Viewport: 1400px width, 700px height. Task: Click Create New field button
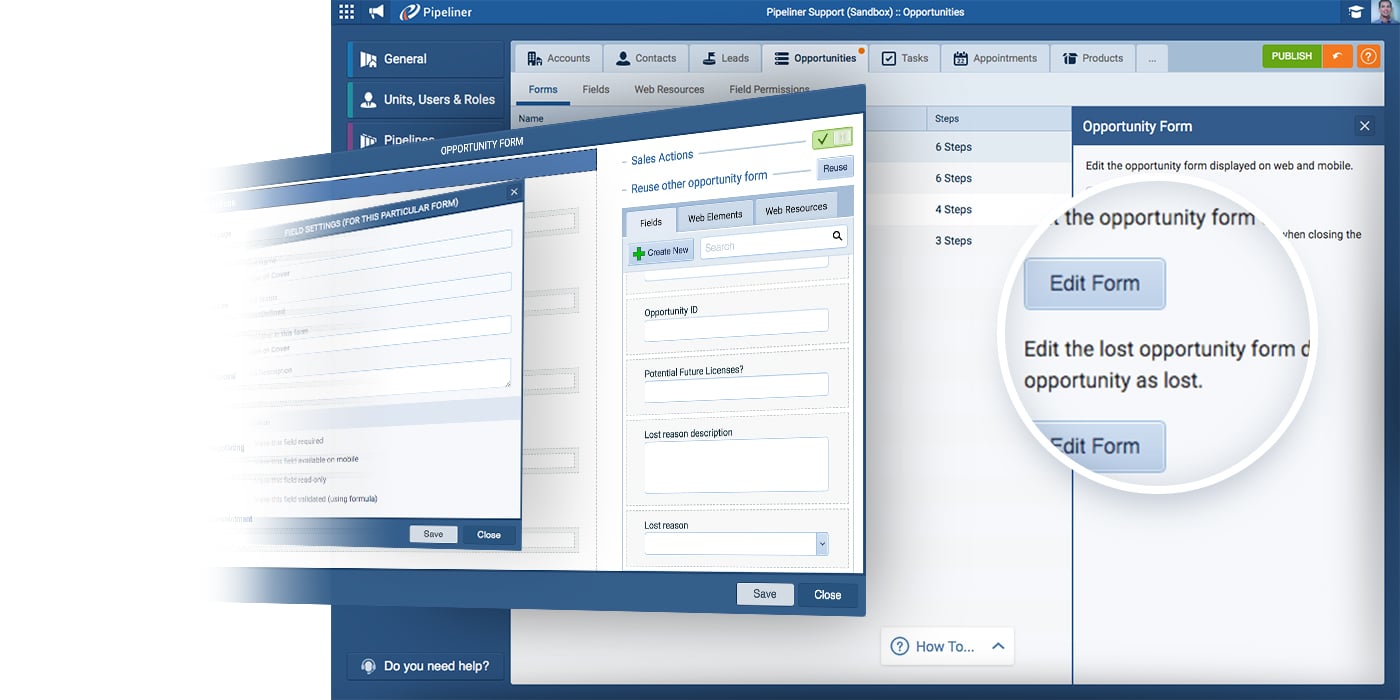tap(661, 252)
